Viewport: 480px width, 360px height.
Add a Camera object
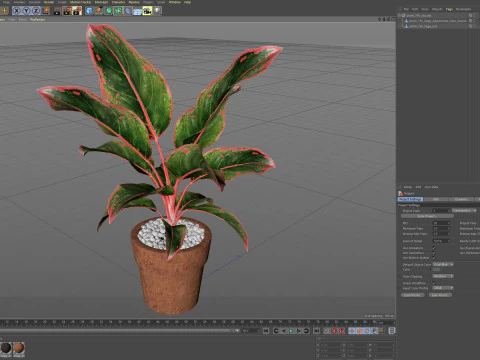[x=147, y=11]
